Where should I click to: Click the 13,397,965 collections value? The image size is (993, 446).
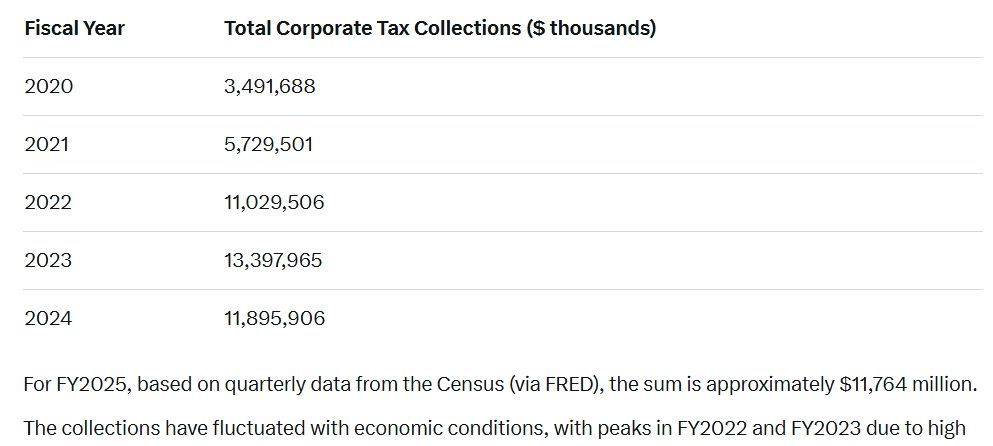[273, 260]
